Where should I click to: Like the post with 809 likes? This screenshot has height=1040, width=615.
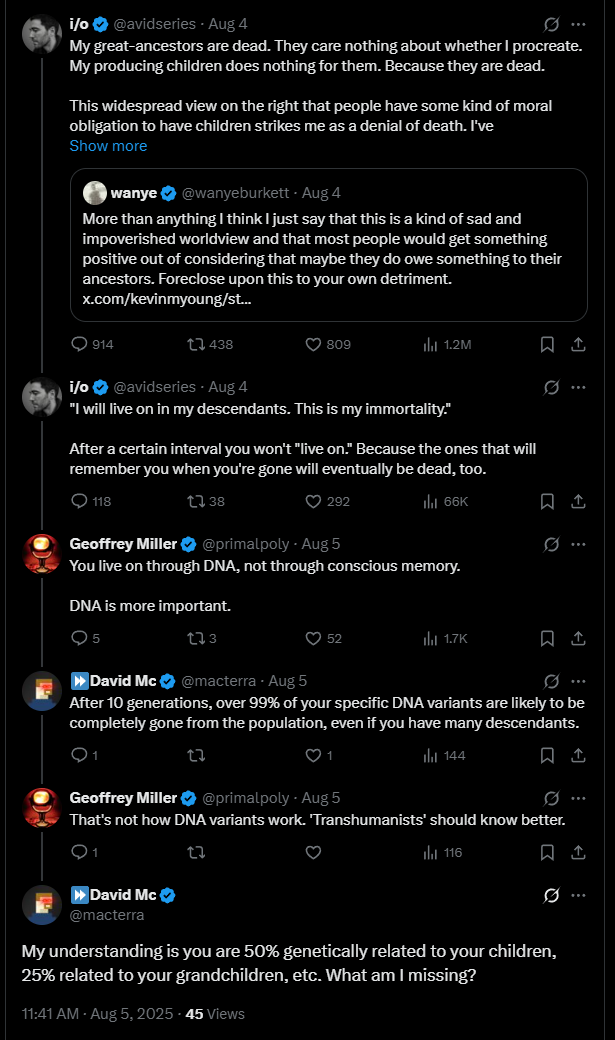coord(313,344)
